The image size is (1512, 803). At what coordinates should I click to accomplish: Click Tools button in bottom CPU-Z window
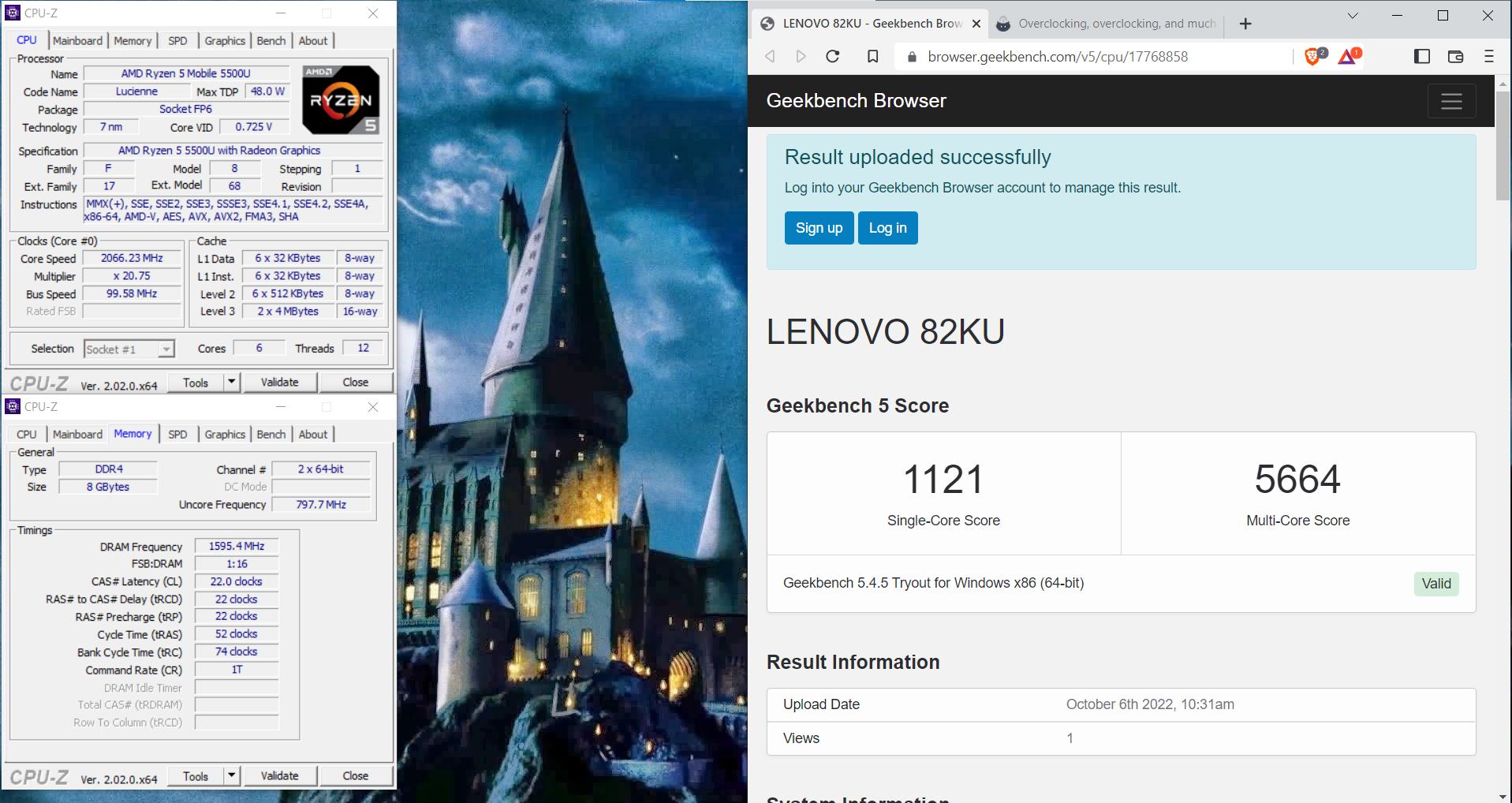(196, 776)
